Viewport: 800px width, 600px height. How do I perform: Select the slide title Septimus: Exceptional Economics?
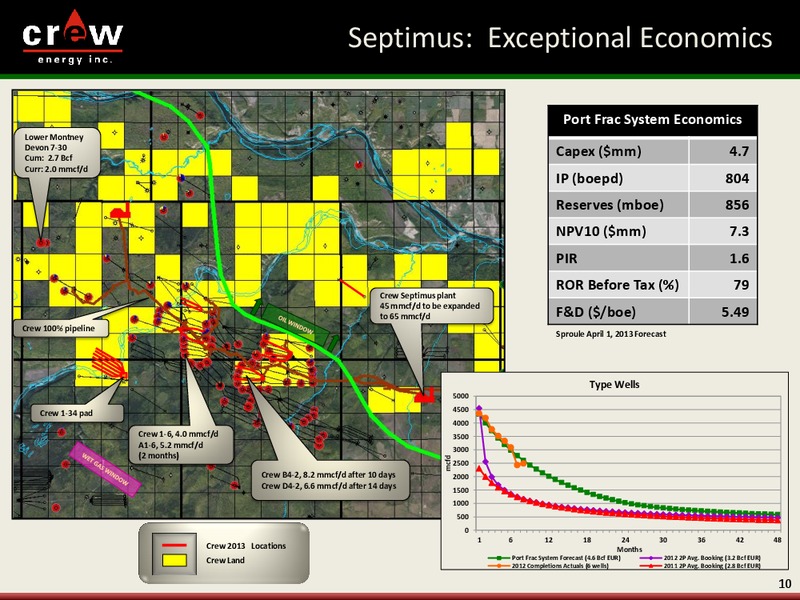[560, 38]
